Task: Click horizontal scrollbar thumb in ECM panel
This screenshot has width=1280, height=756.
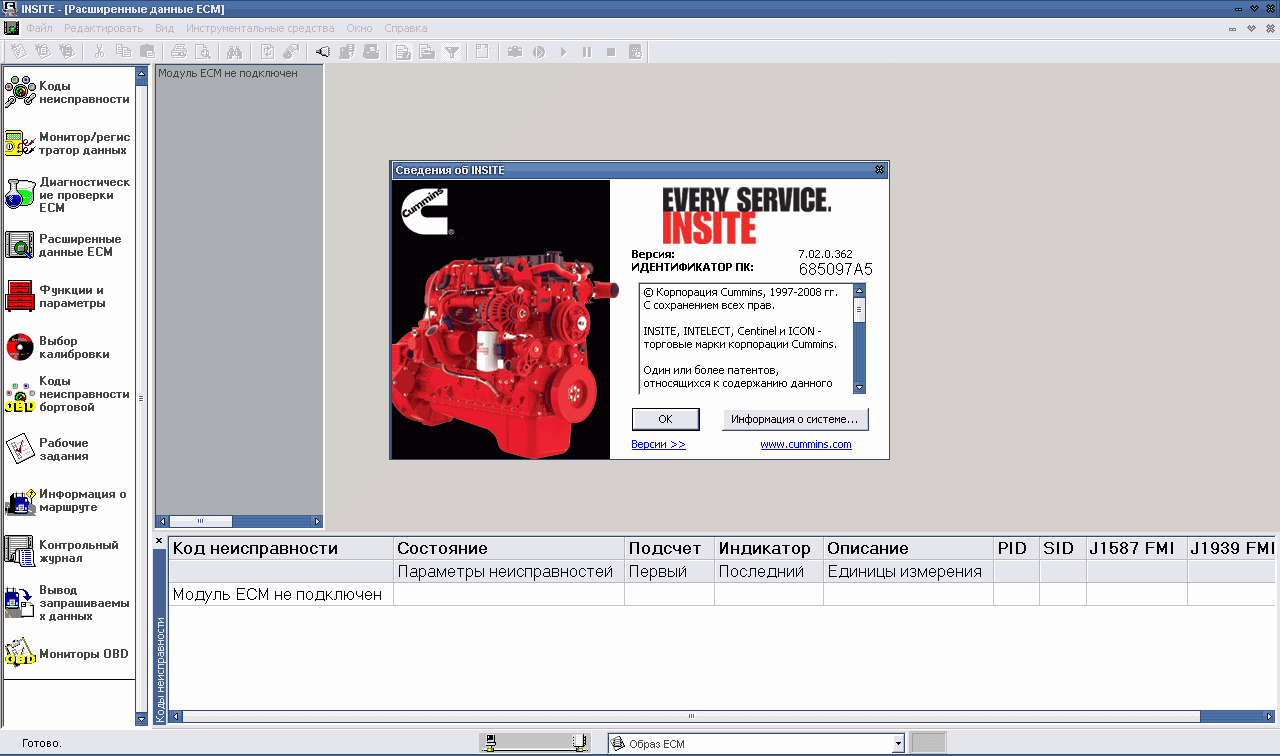Action: [x=200, y=521]
